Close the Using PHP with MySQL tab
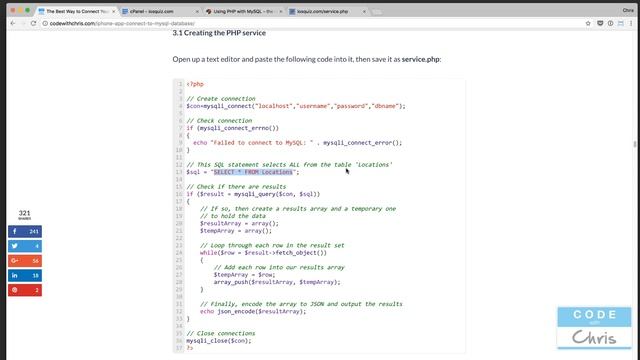This screenshot has height=360, width=640. click(x=281, y=11)
